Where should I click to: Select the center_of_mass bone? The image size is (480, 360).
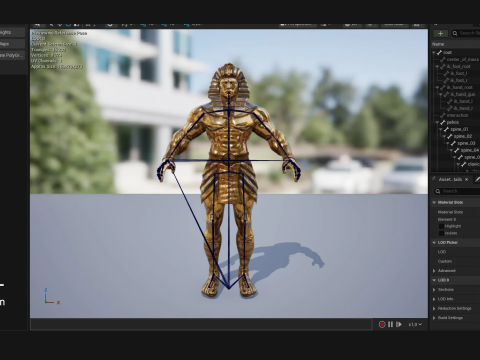463,59
